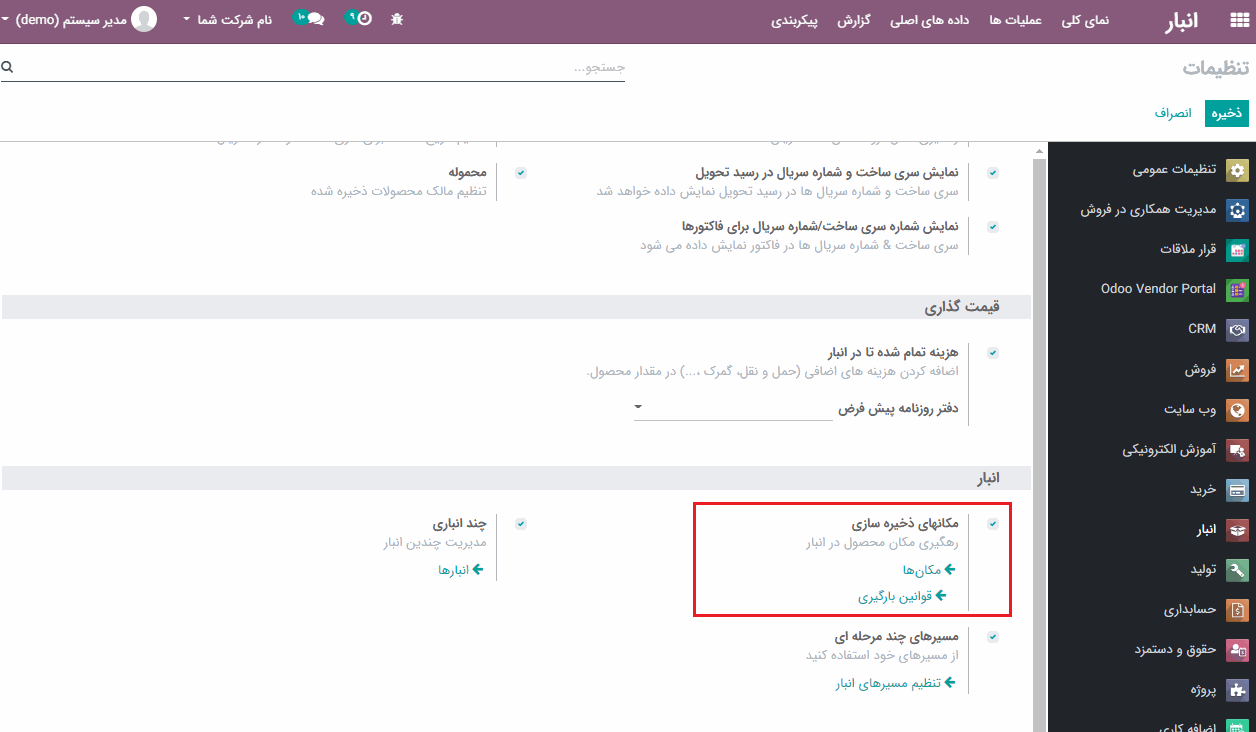Image resolution: width=1256 pixels, height=732 pixels.
Task: Open the قوانین بارگیری link
Action: 895,596
